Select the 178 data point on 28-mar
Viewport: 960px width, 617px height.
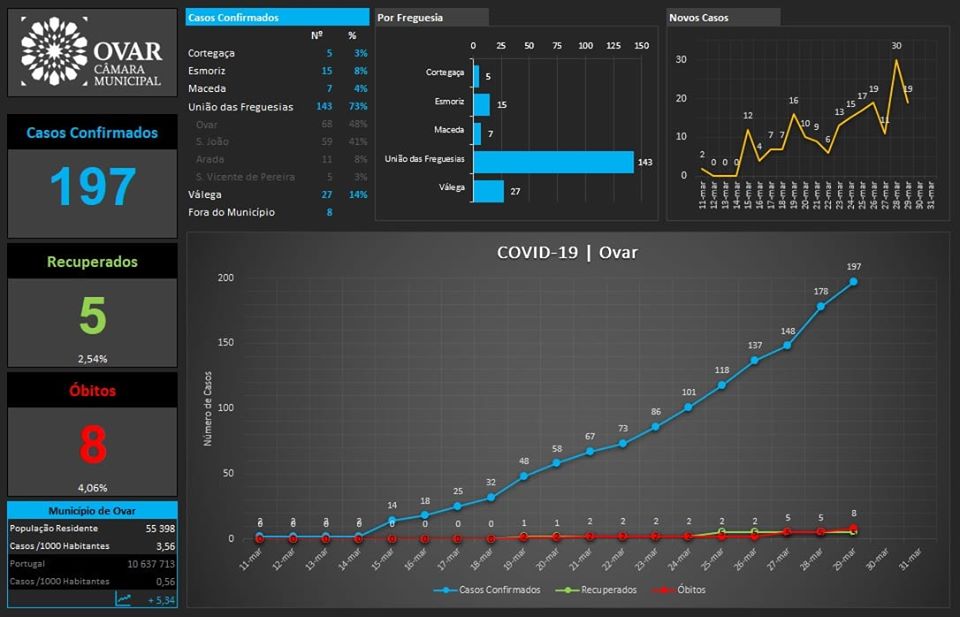pos(820,306)
